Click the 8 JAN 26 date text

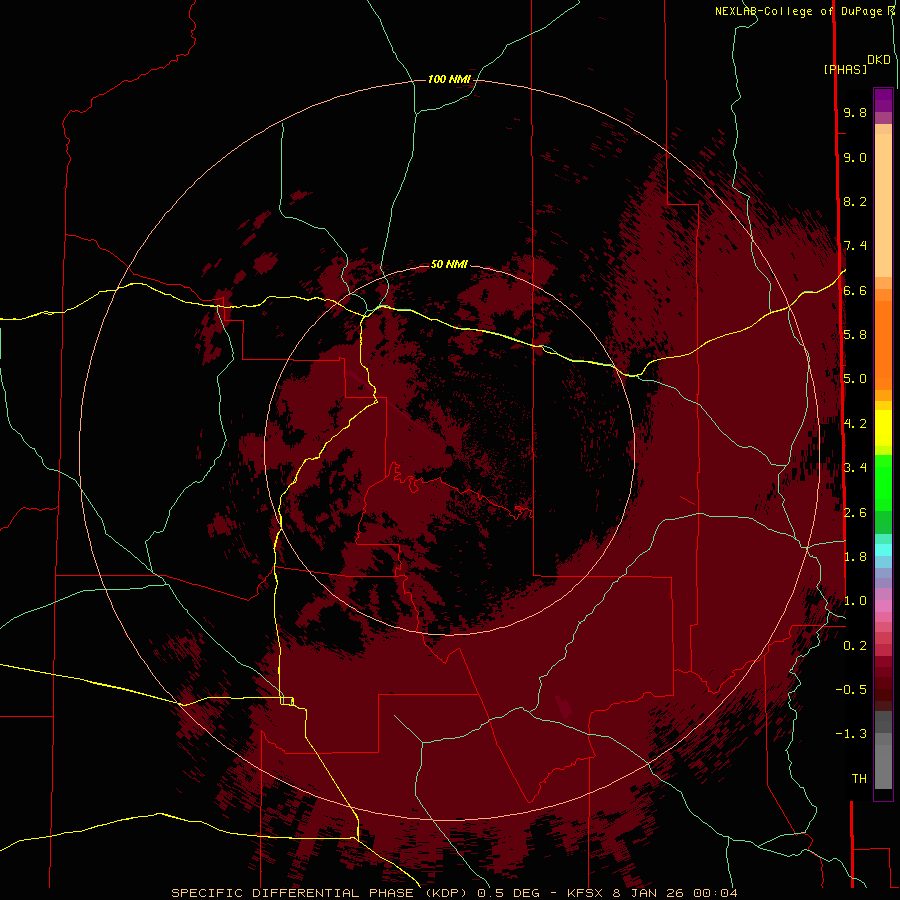[650, 893]
